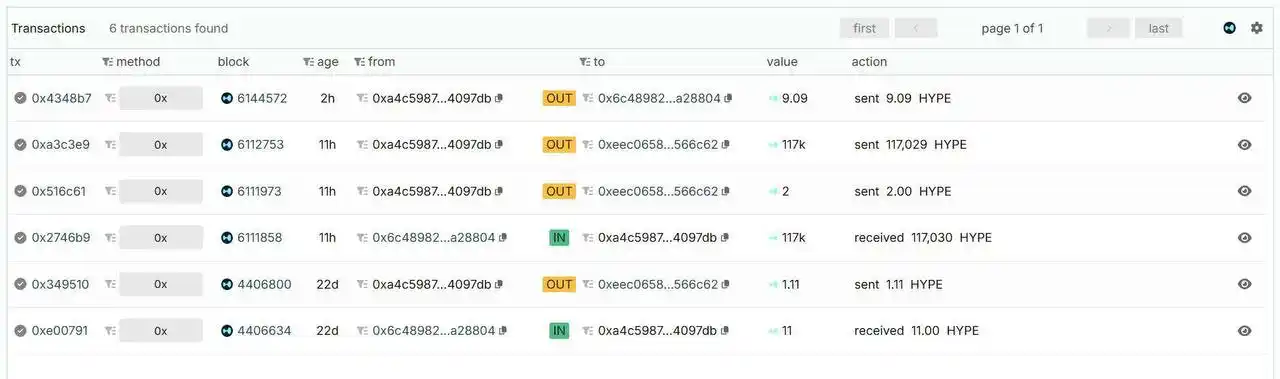
Task: Click the eye icon for tx 0x2746b9
Action: [x=1245, y=238]
